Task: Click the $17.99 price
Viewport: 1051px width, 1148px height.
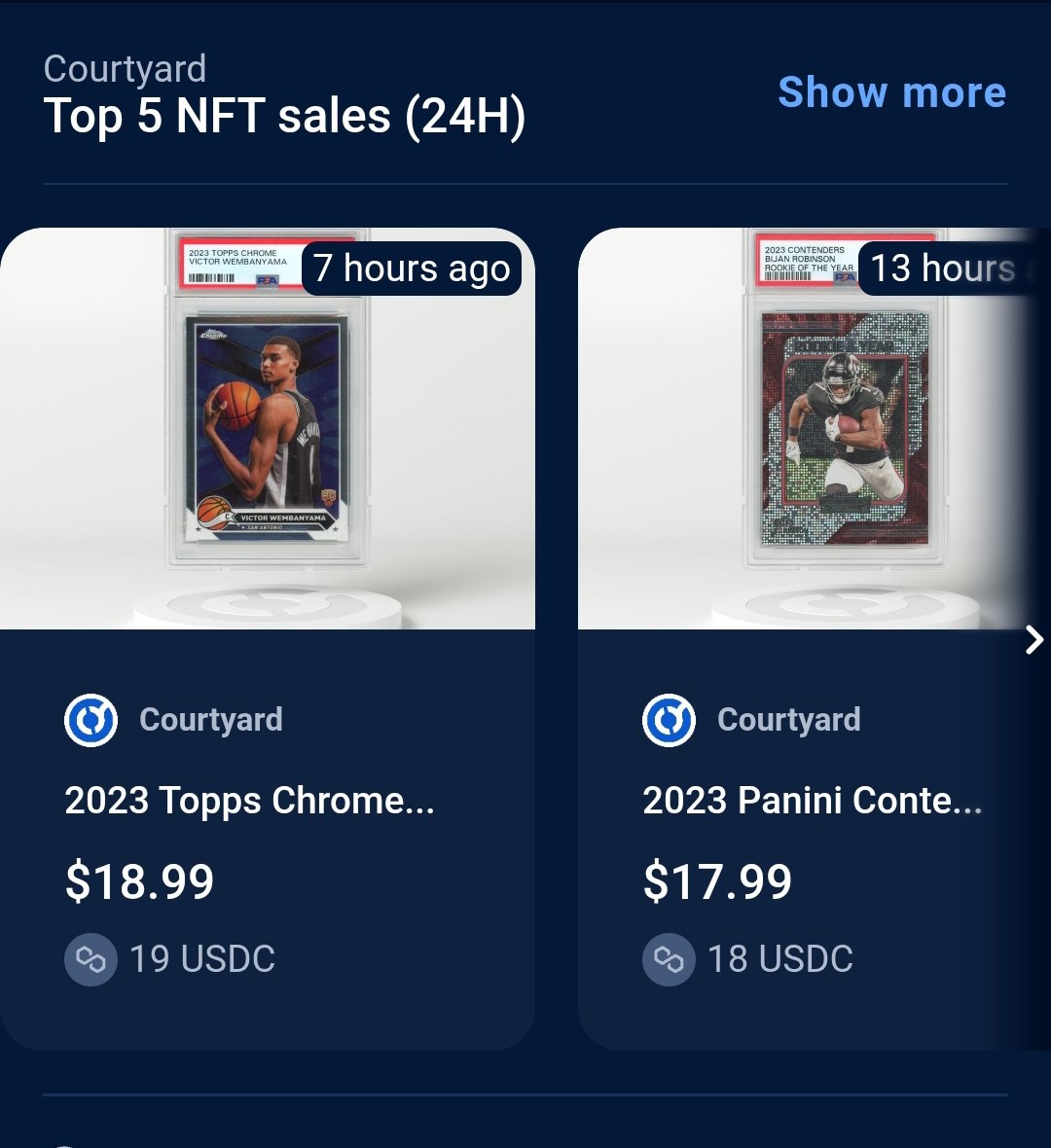Action: click(717, 880)
